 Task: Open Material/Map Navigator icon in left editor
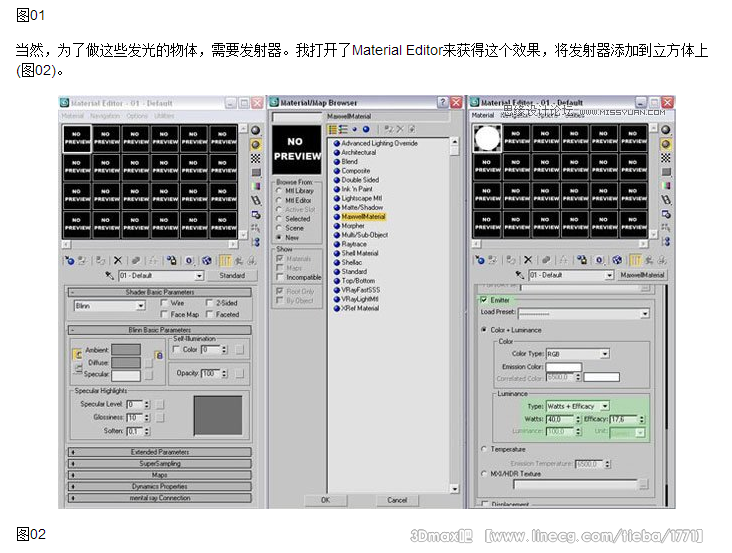point(255,242)
